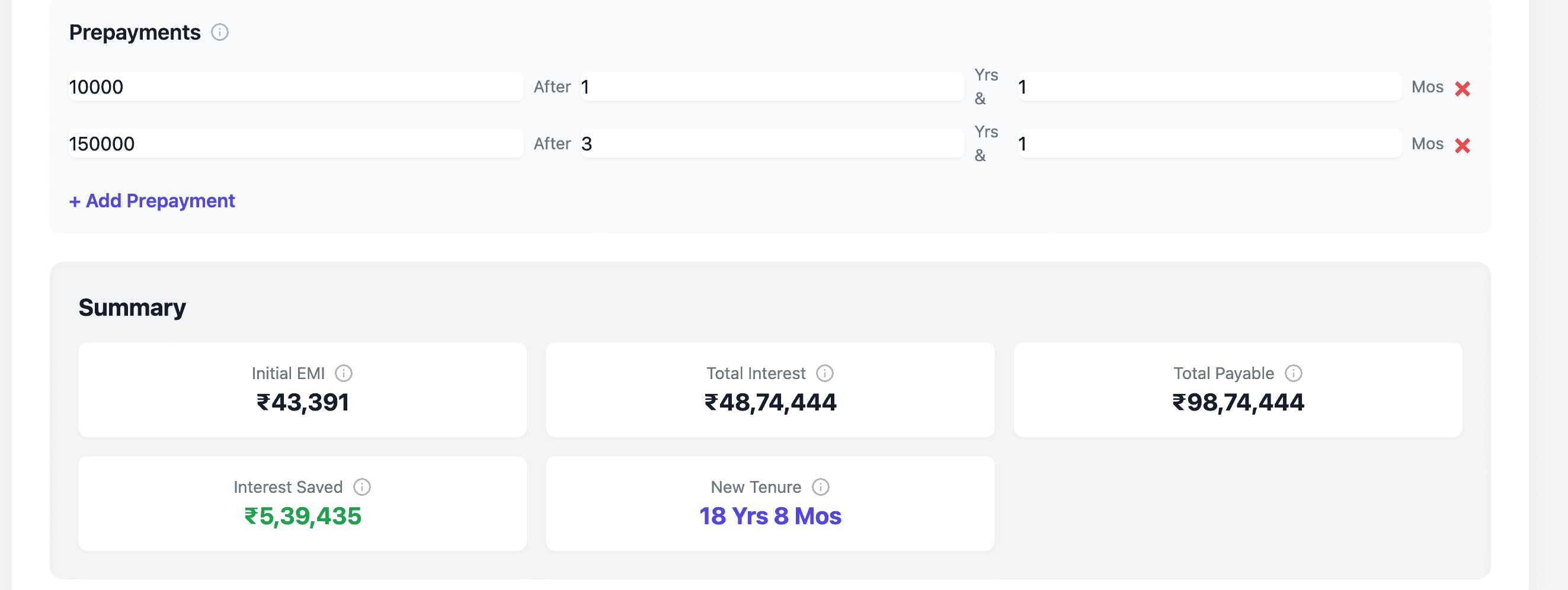The image size is (1568, 590).
Task: Focus the 10000 prepayment amount field
Action: coord(296,87)
